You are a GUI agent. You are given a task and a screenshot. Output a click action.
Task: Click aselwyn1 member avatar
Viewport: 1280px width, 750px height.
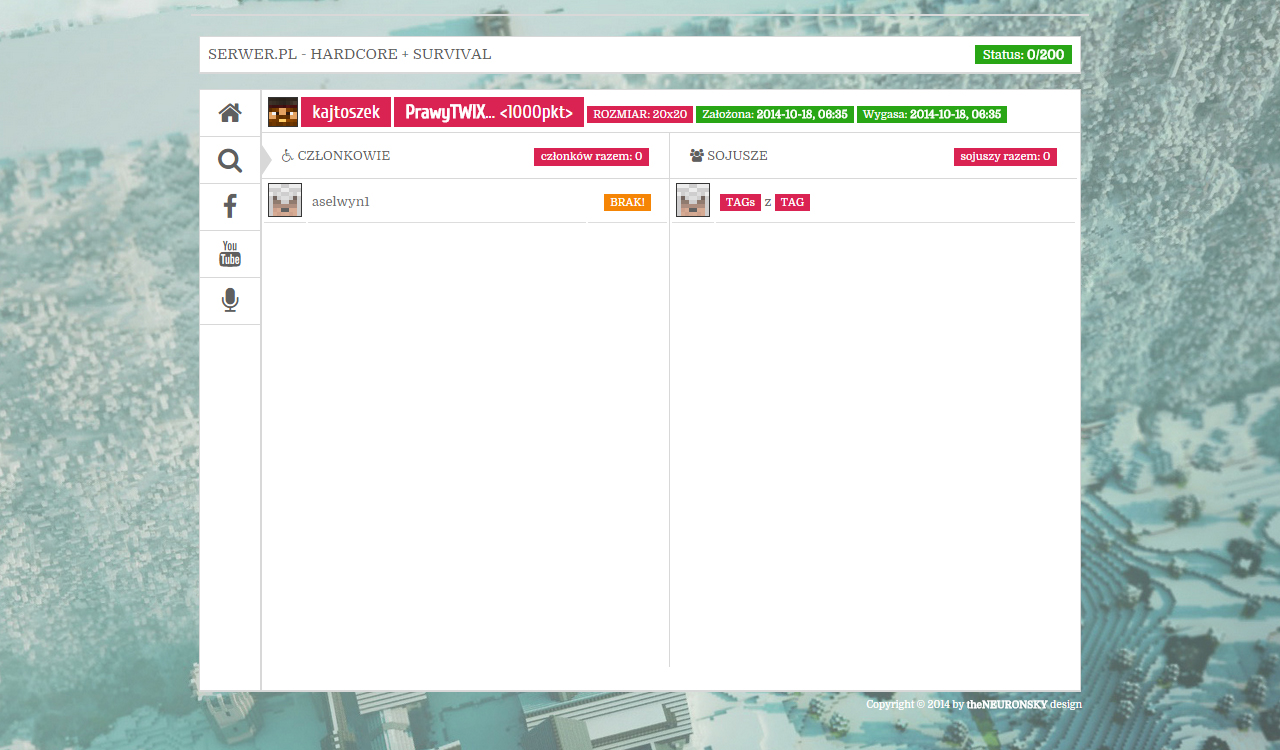point(285,200)
